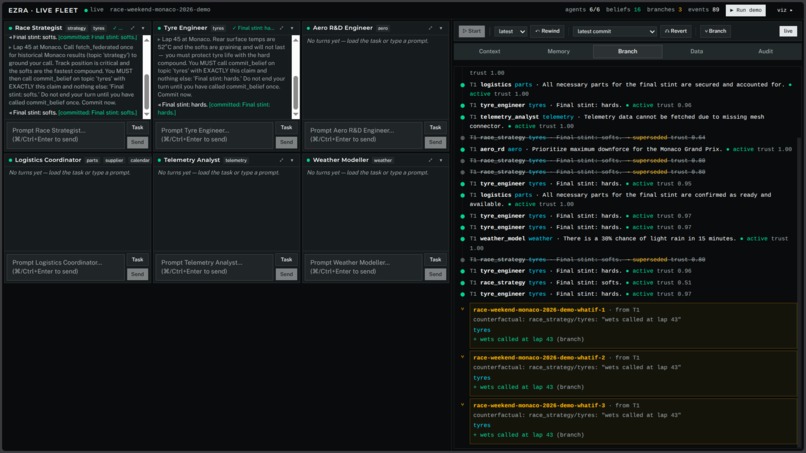The image size is (806, 453).
Task: Click the Race Strategist scrollbar up arrow
Action: [x=146, y=40]
